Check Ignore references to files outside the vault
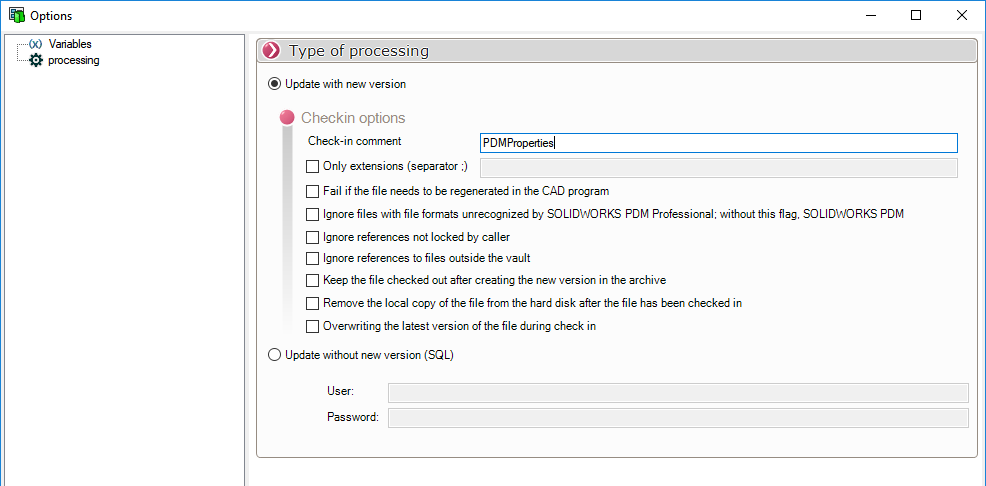986x486 pixels. pos(313,259)
